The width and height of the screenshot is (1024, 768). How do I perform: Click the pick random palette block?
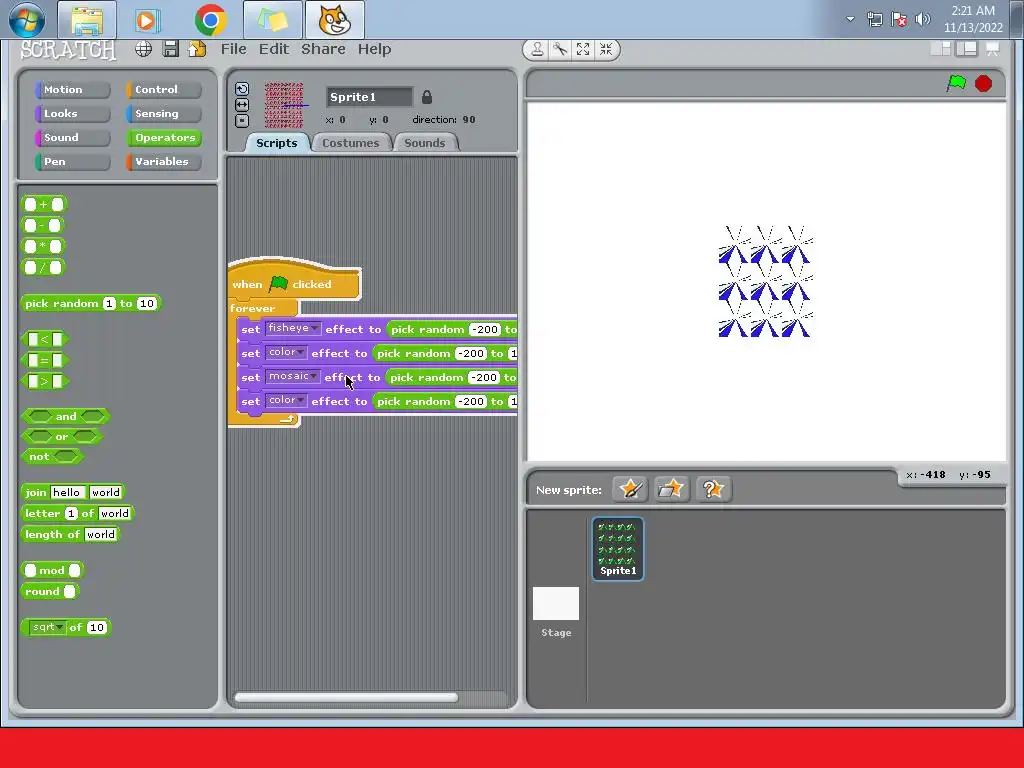click(x=91, y=304)
